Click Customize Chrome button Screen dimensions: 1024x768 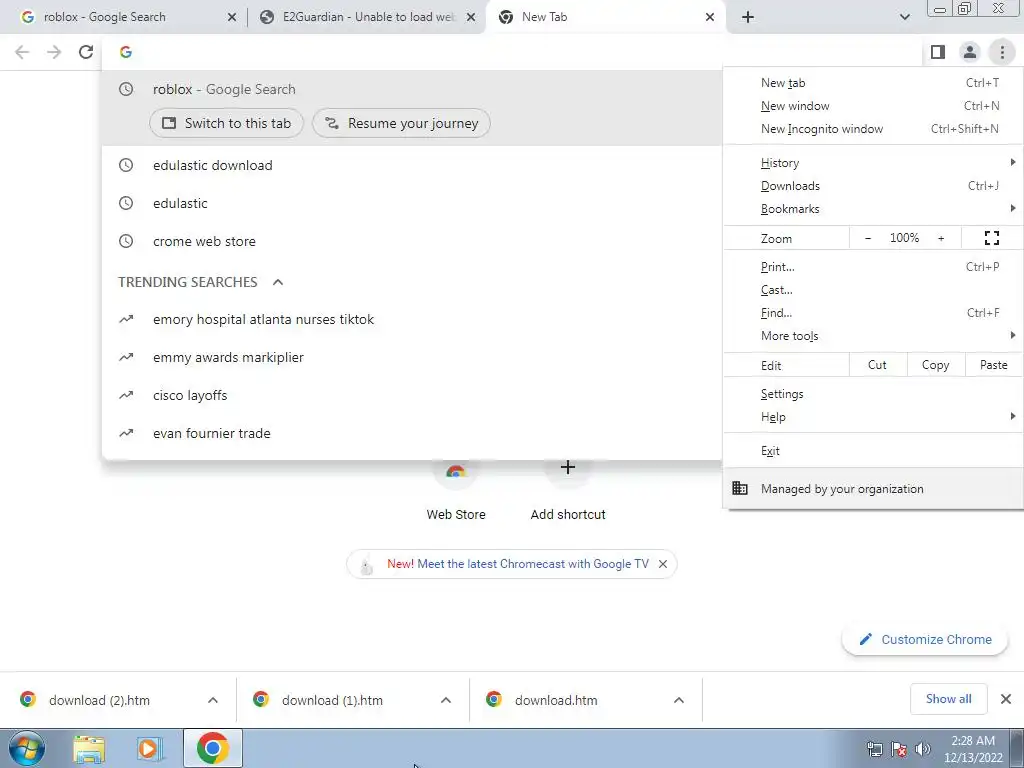[x=925, y=639]
